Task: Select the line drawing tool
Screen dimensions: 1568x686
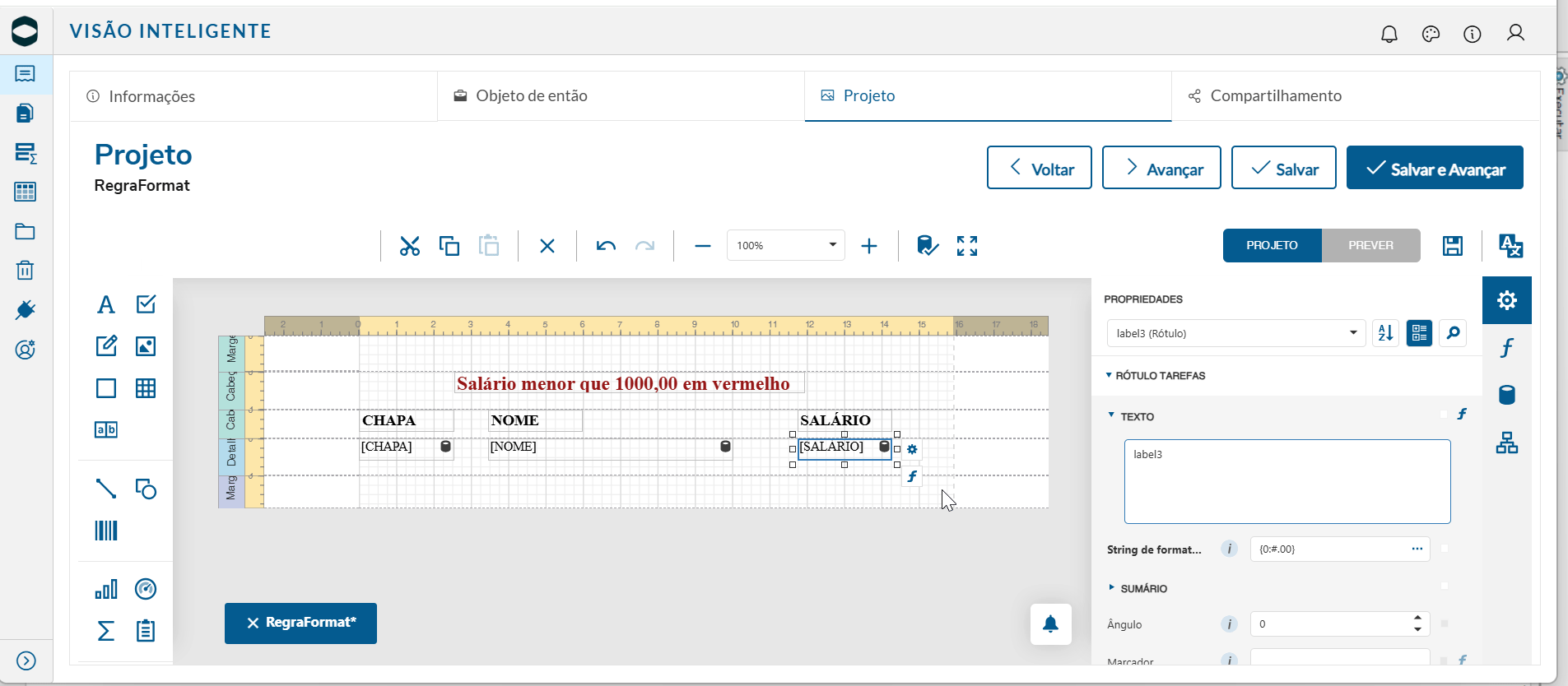Action: point(106,489)
